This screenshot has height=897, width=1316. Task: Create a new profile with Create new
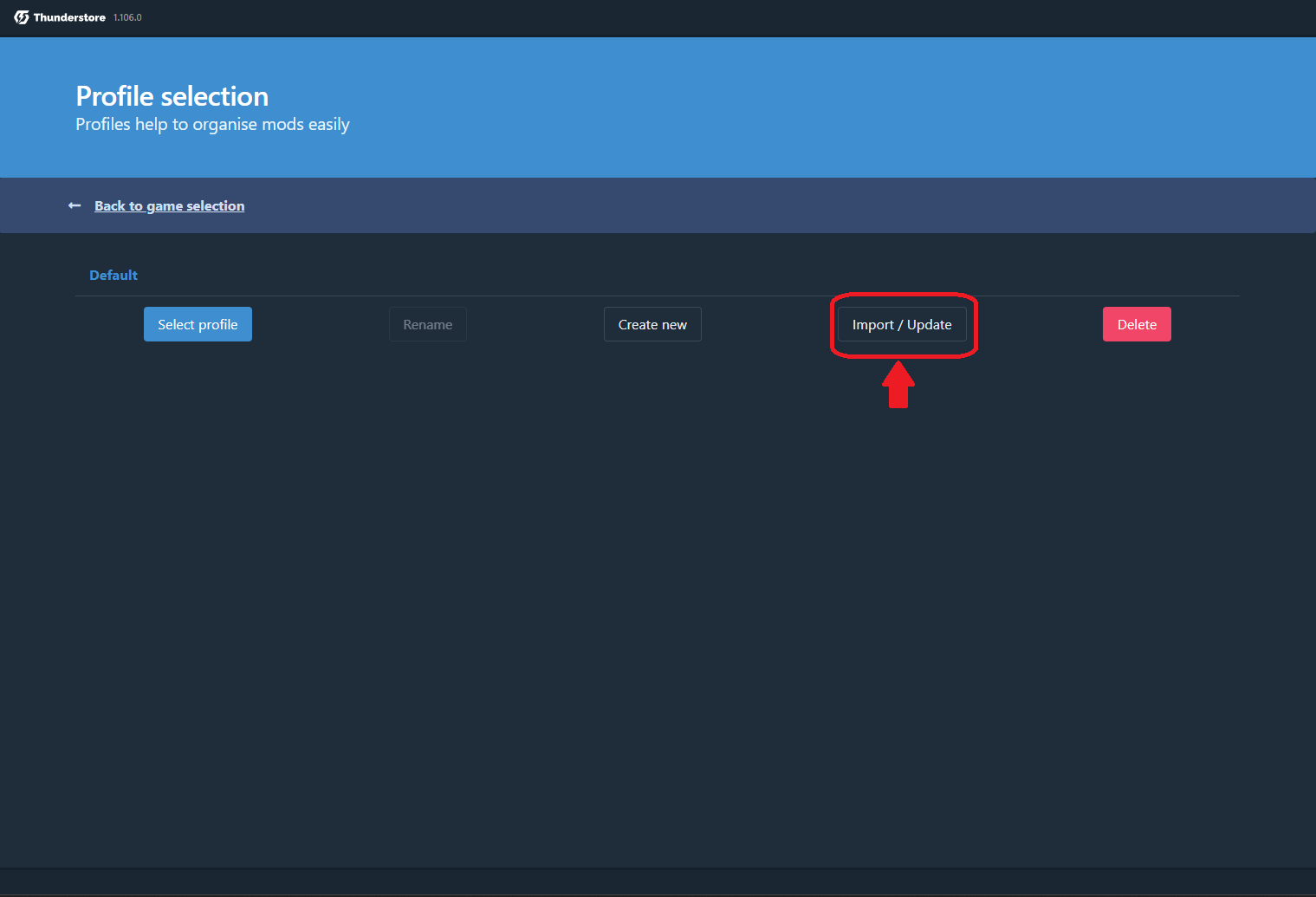(652, 324)
